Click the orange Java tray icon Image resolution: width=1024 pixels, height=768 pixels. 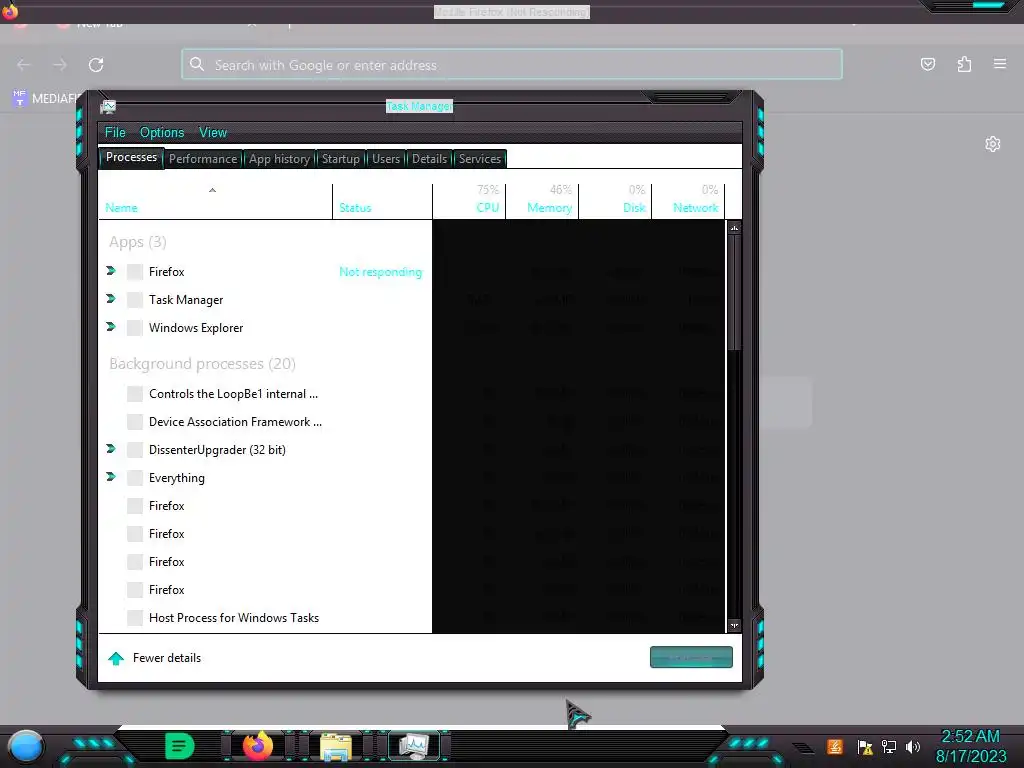[x=835, y=746]
